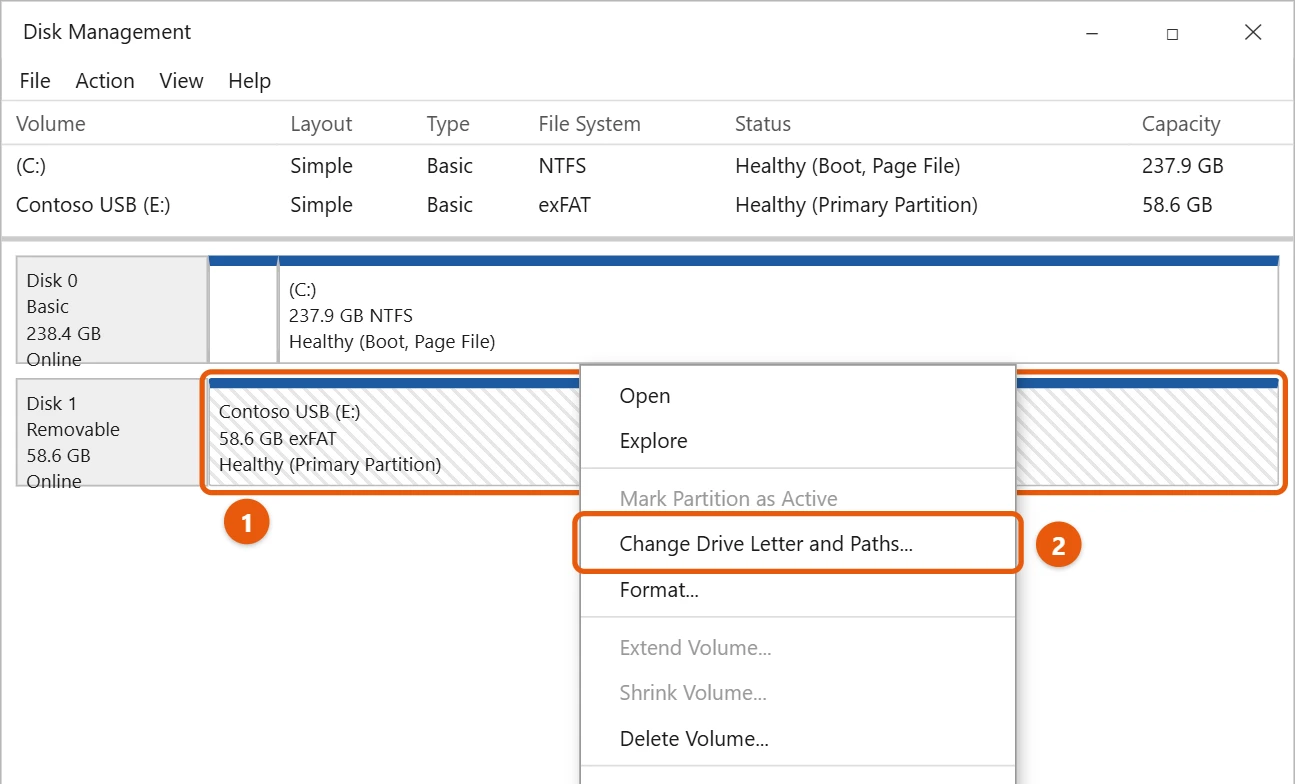Select the small unlabeled partition on Disk 0

coord(243,310)
